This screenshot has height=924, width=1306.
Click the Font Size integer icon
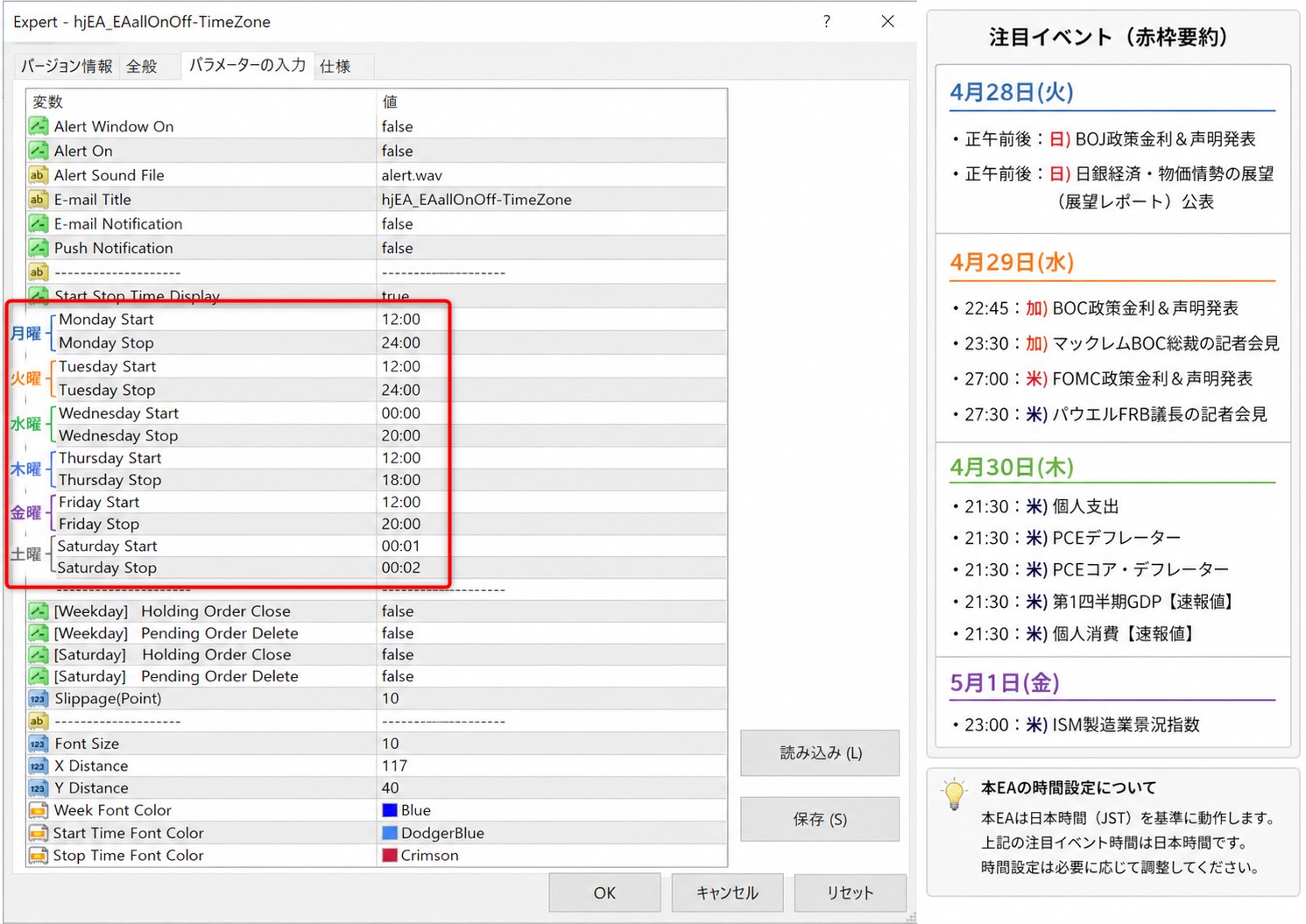click(x=38, y=744)
